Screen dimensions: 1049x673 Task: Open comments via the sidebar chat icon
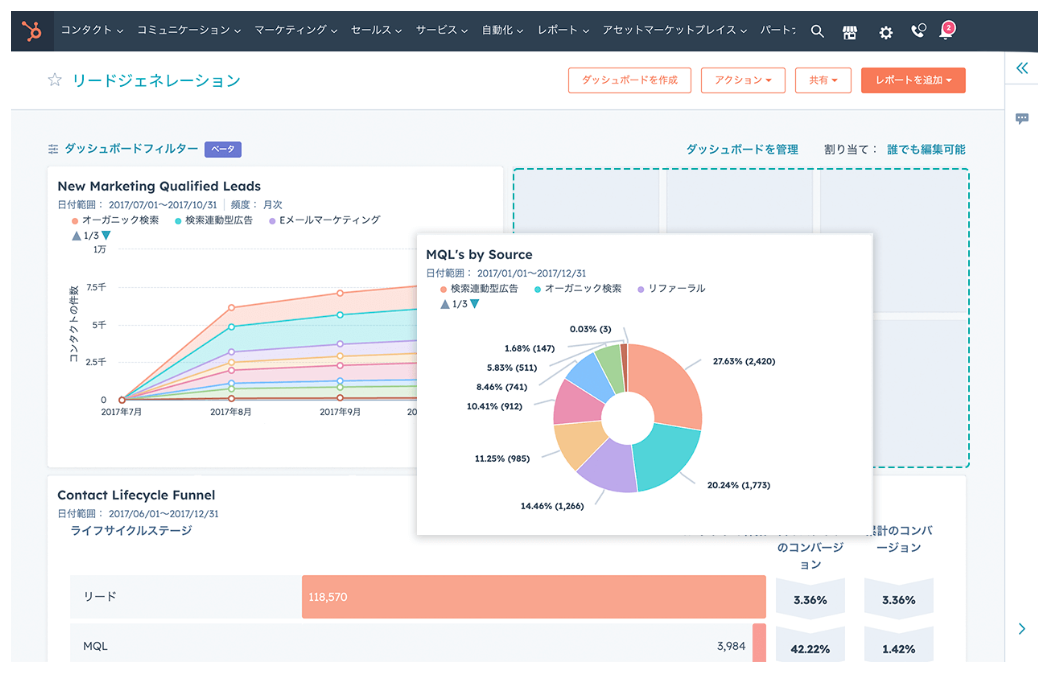1022,119
